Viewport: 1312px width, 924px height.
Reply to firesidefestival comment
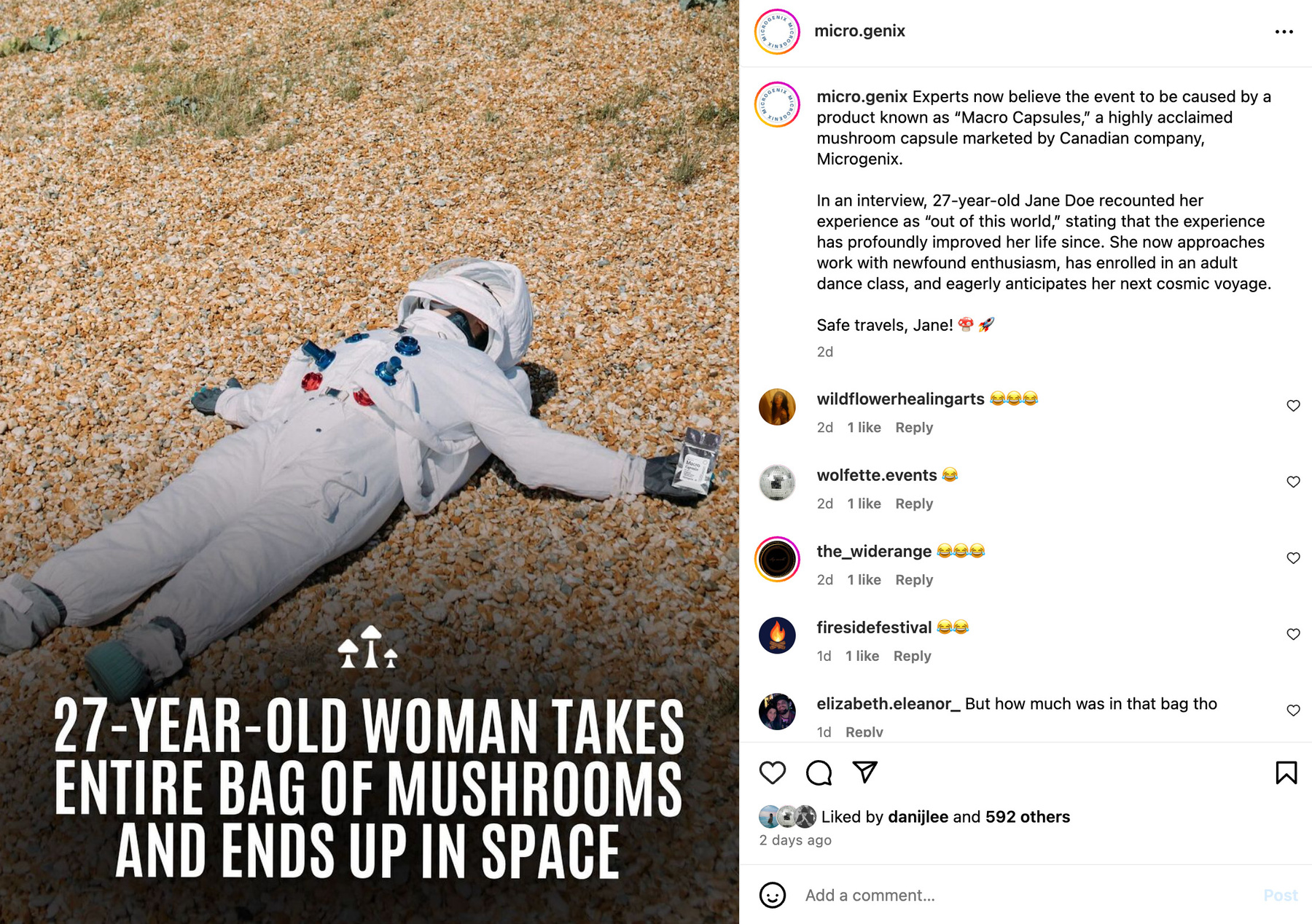[912, 656]
